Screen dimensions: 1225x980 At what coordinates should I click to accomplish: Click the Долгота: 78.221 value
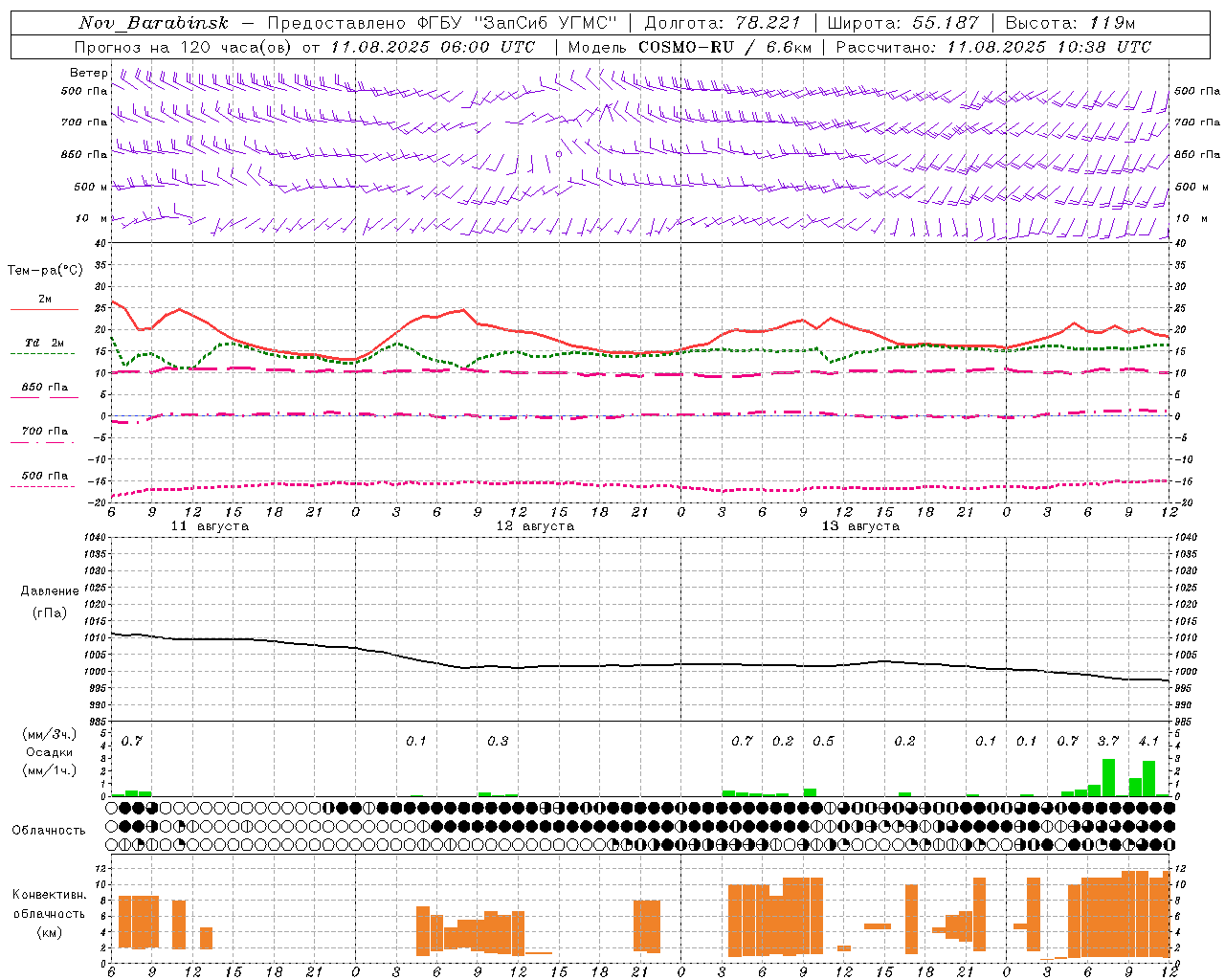click(x=723, y=23)
